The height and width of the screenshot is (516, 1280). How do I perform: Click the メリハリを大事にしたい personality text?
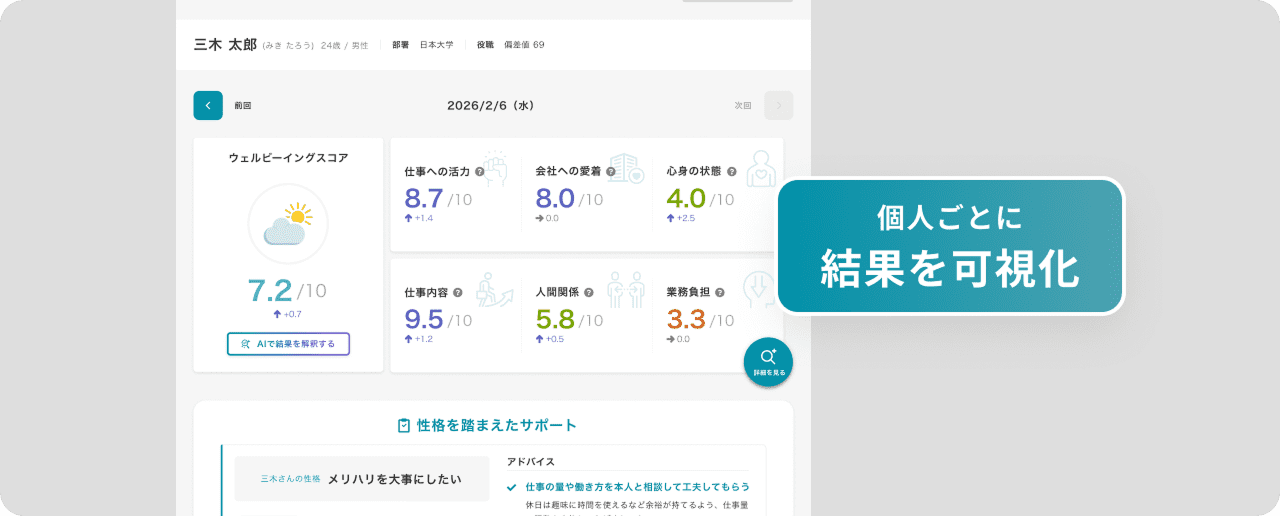(x=395, y=479)
